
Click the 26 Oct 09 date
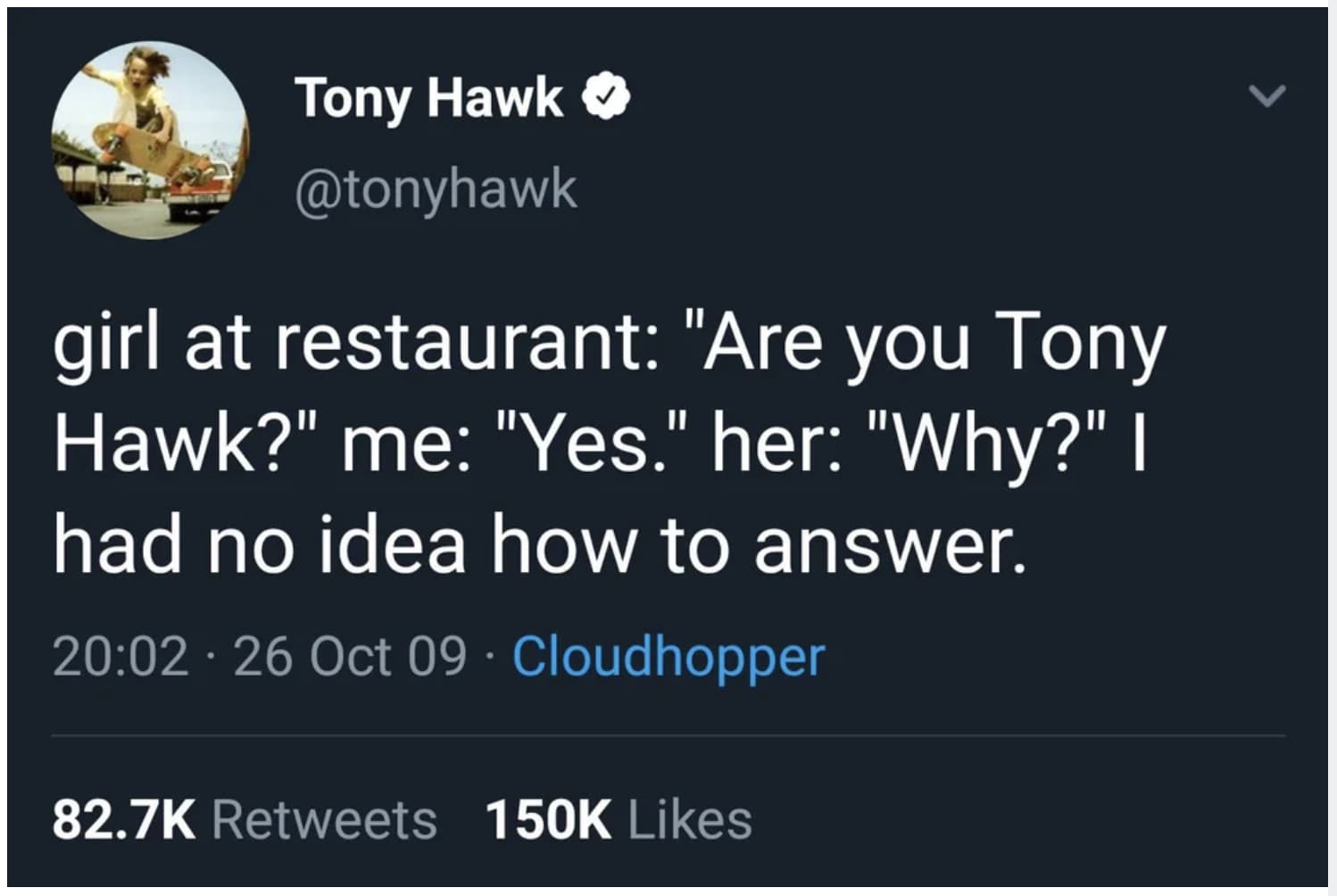tap(349, 656)
